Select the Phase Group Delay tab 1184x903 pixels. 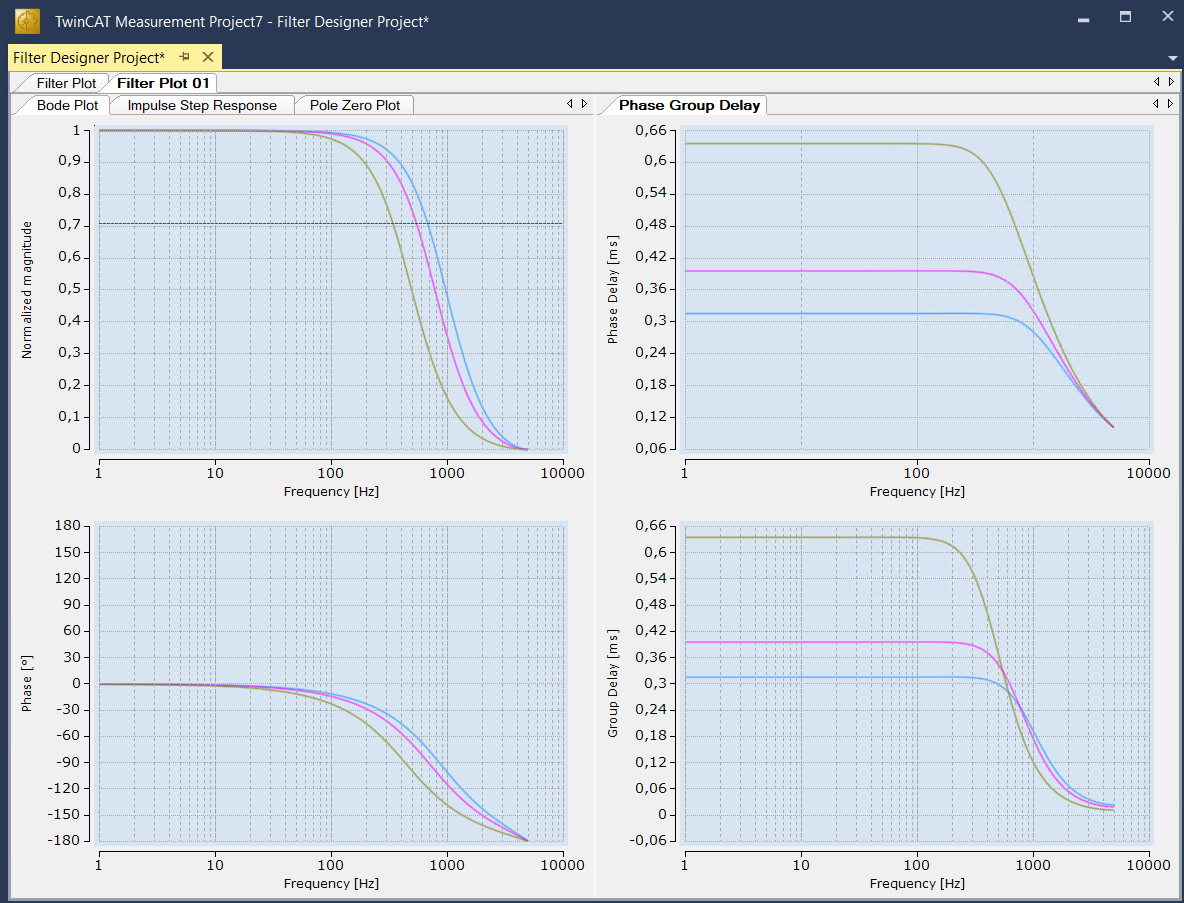point(689,106)
